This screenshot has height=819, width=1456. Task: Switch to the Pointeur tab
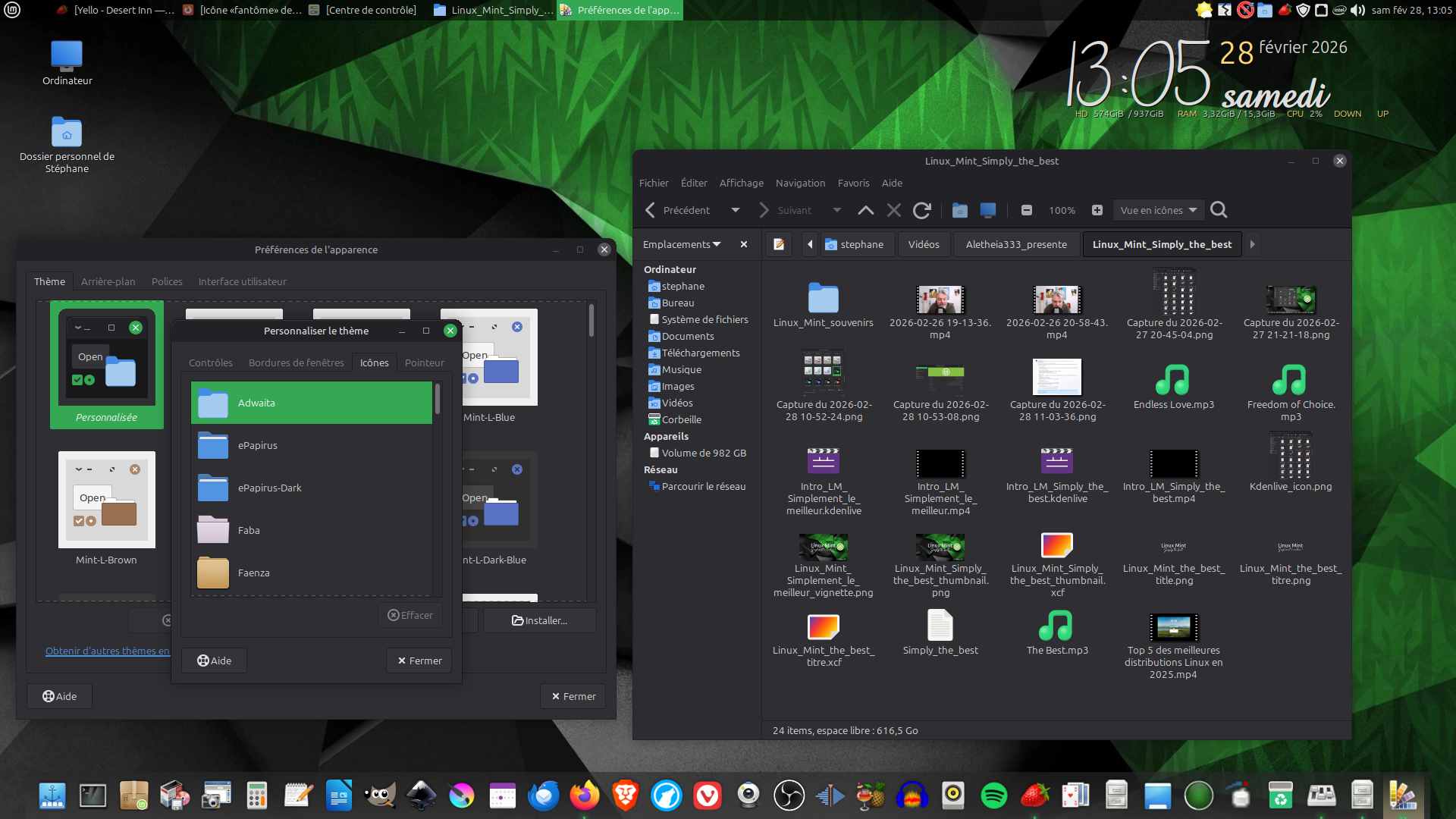pyautogui.click(x=425, y=362)
